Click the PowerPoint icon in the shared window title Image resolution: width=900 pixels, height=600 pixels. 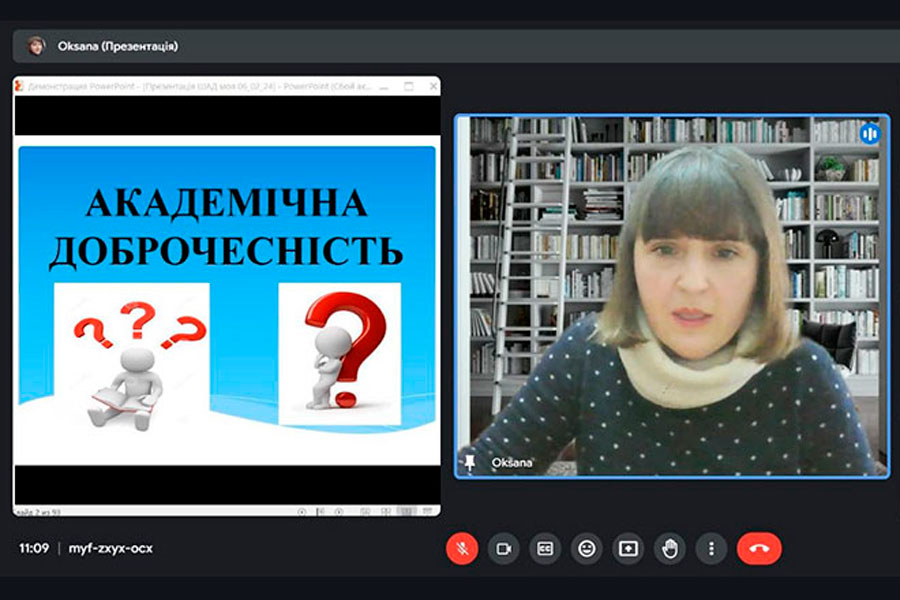click(19, 86)
